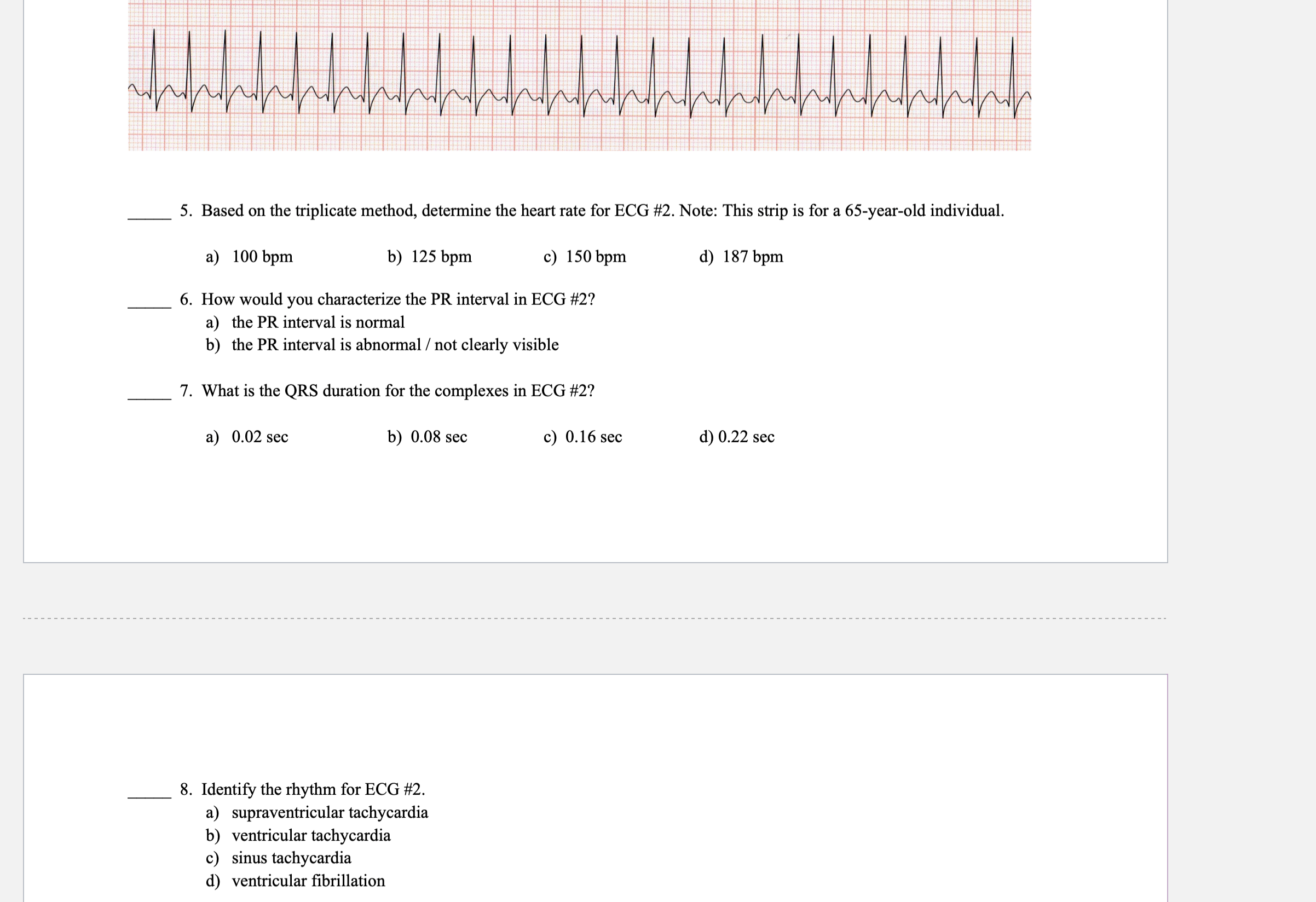Select ventricular tachycardia answer
The width and height of the screenshot is (1316, 902).
(x=298, y=835)
